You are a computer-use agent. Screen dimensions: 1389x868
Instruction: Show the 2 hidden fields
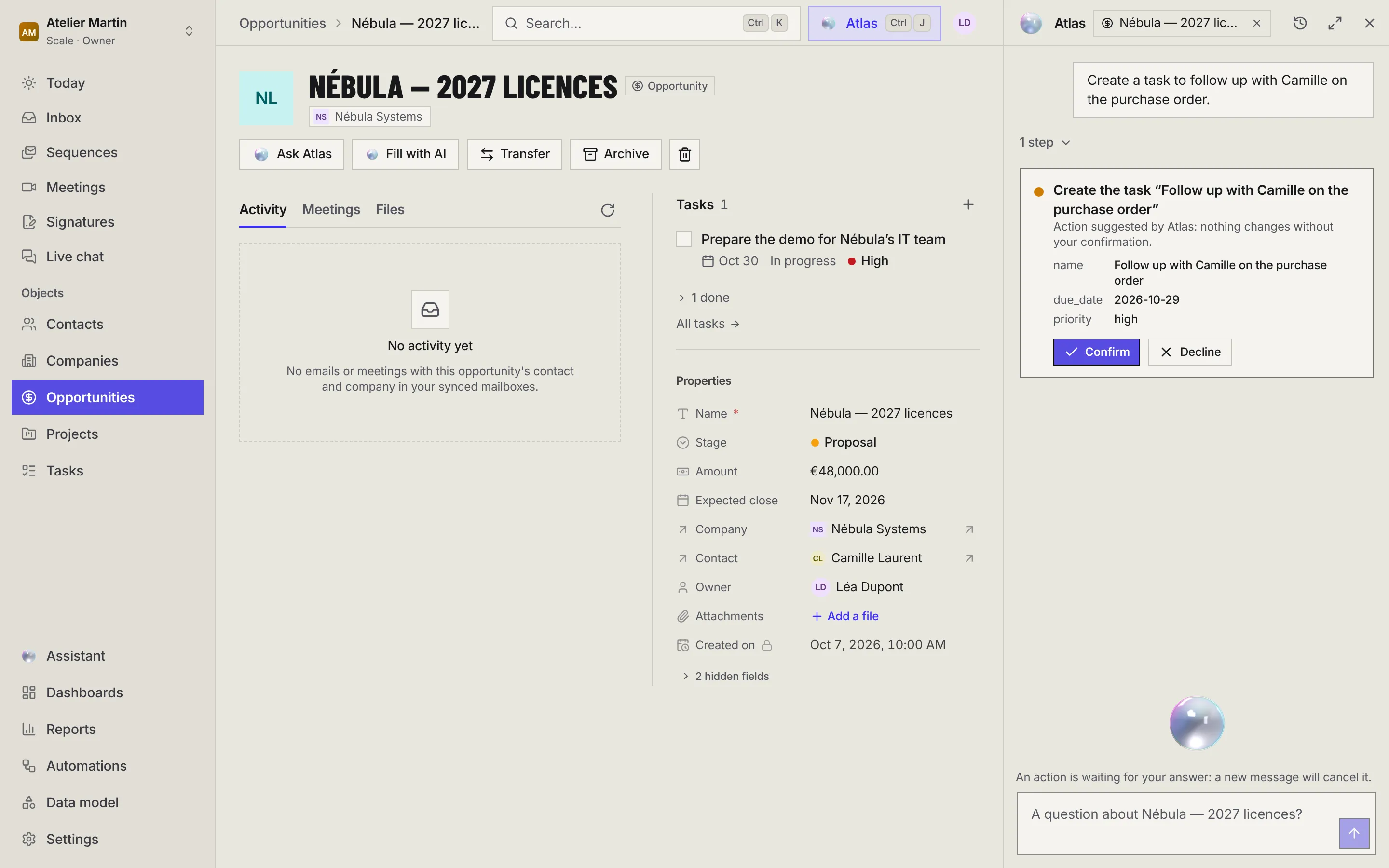tap(725, 676)
